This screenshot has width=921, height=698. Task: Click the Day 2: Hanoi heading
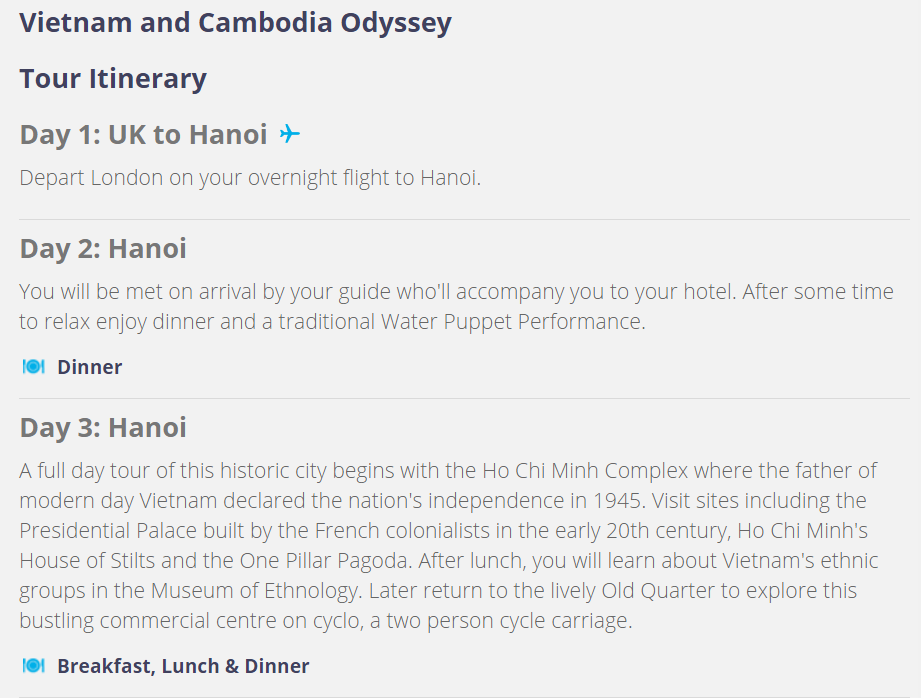click(x=103, y=249)
